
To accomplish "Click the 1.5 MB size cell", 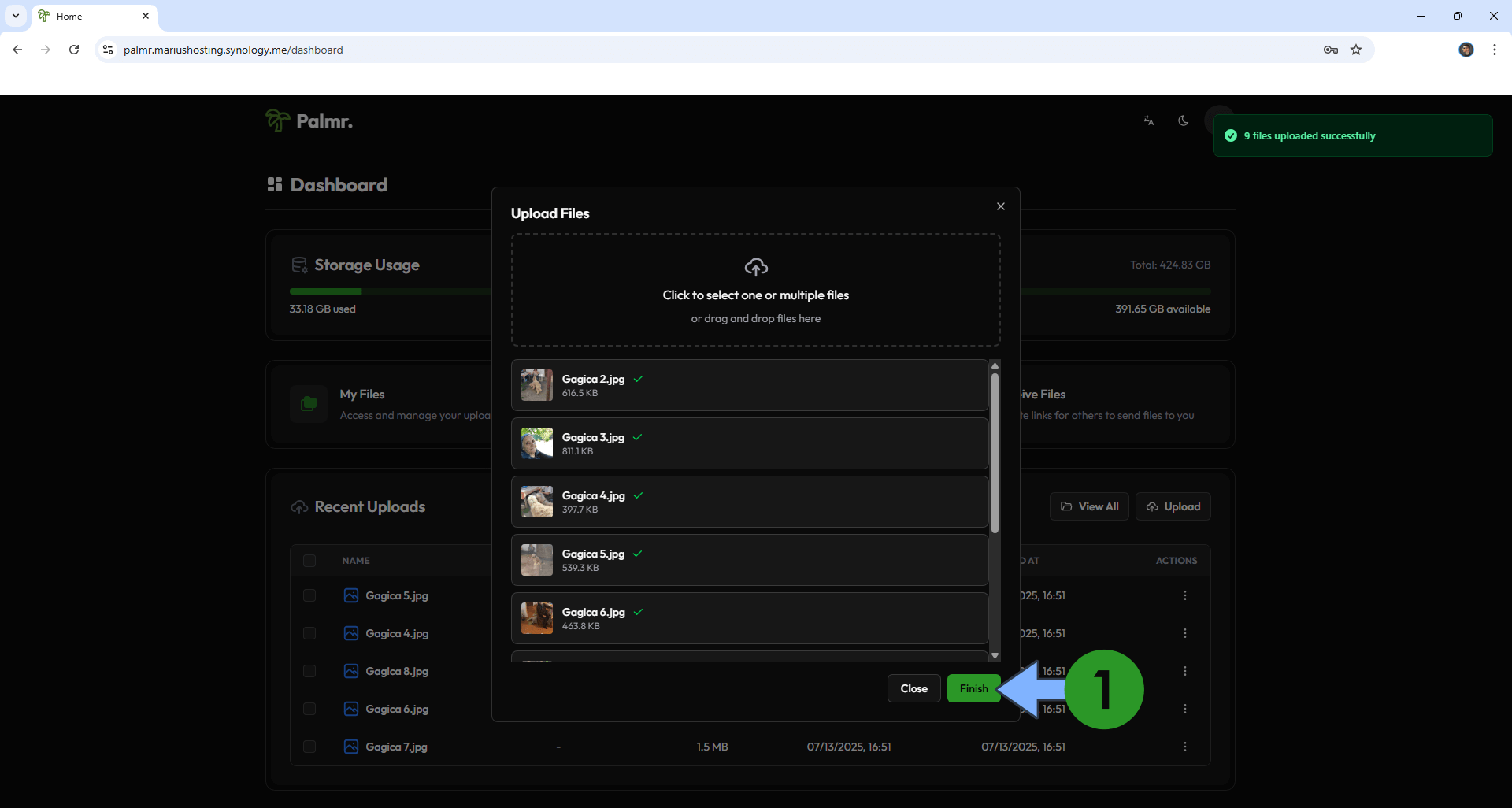I will [x=712, y=747].
